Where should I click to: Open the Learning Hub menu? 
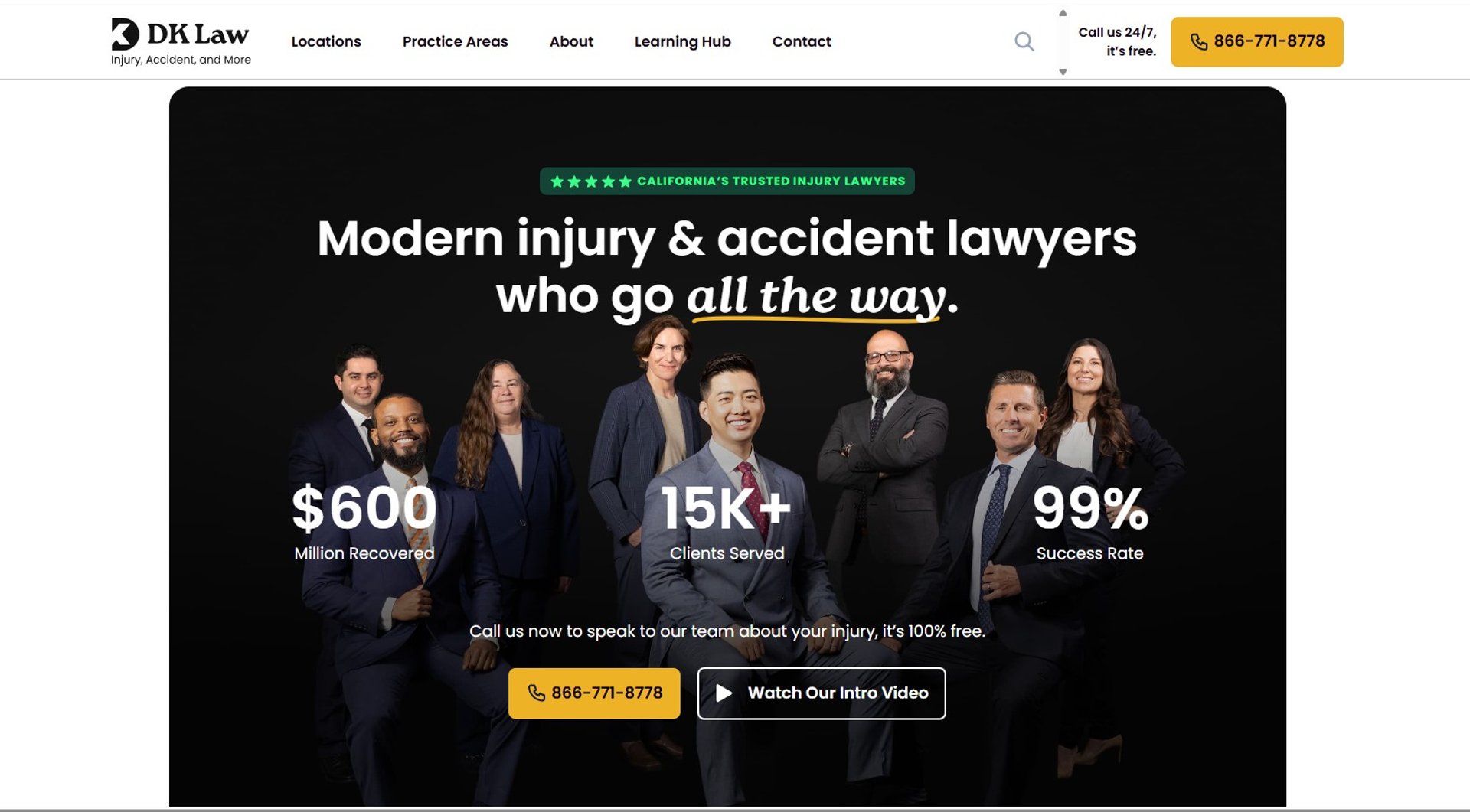[682, 41]
